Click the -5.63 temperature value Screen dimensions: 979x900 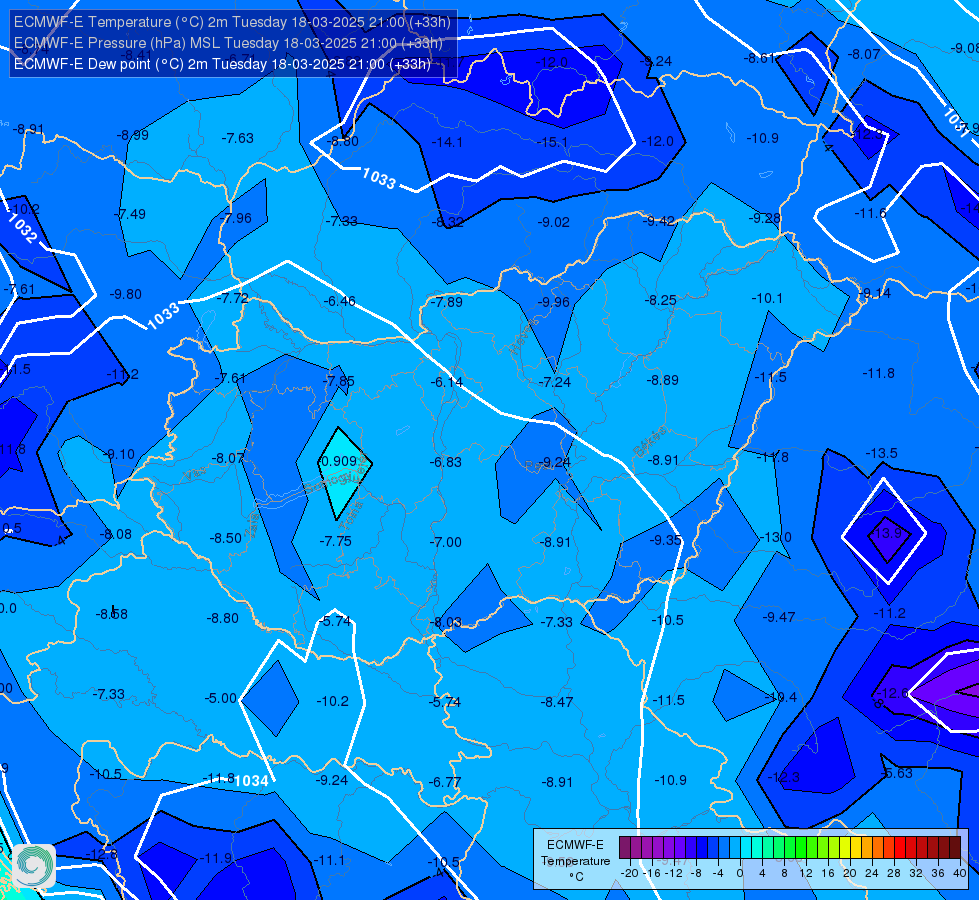pos(897,773)
